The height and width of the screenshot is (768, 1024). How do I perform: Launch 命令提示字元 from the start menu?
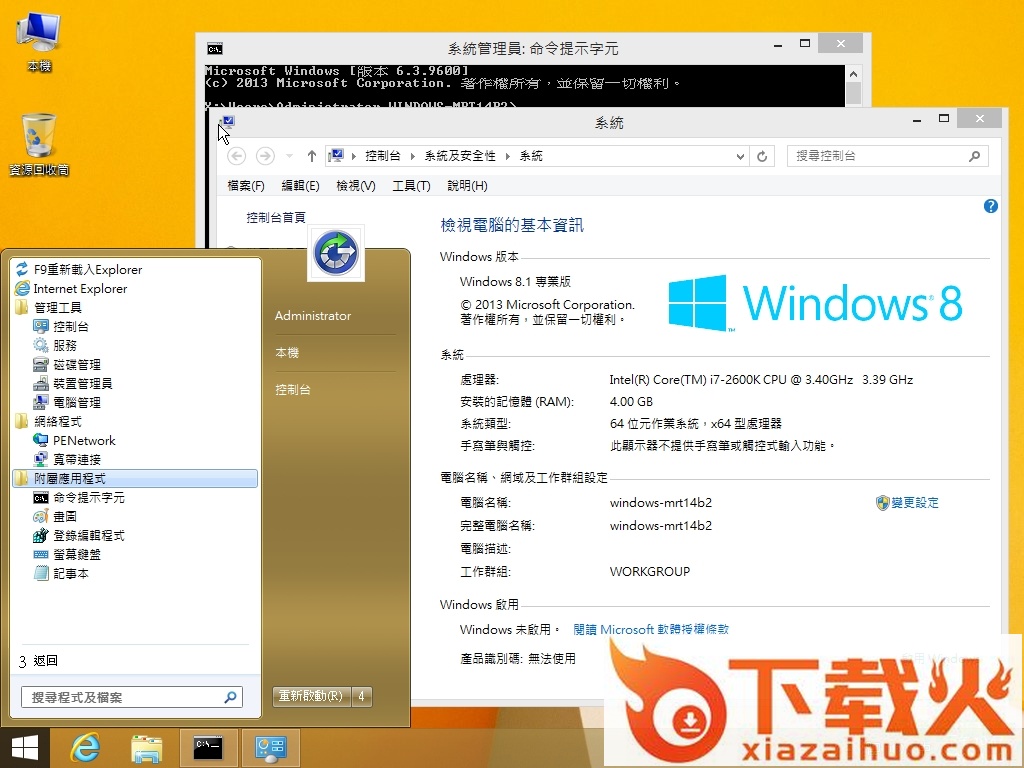tap(88, 497)
